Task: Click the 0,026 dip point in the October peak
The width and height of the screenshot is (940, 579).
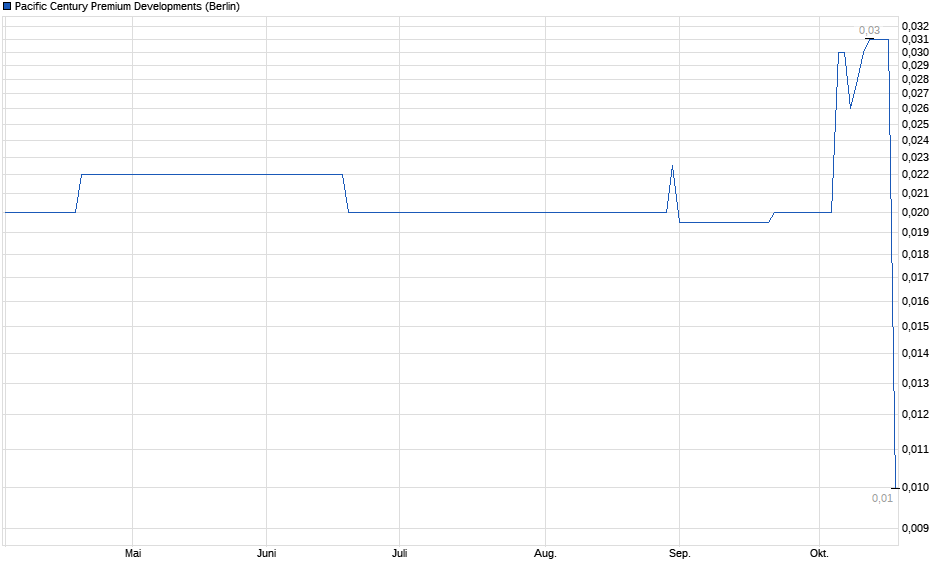Action: click(x=851, y=107)
